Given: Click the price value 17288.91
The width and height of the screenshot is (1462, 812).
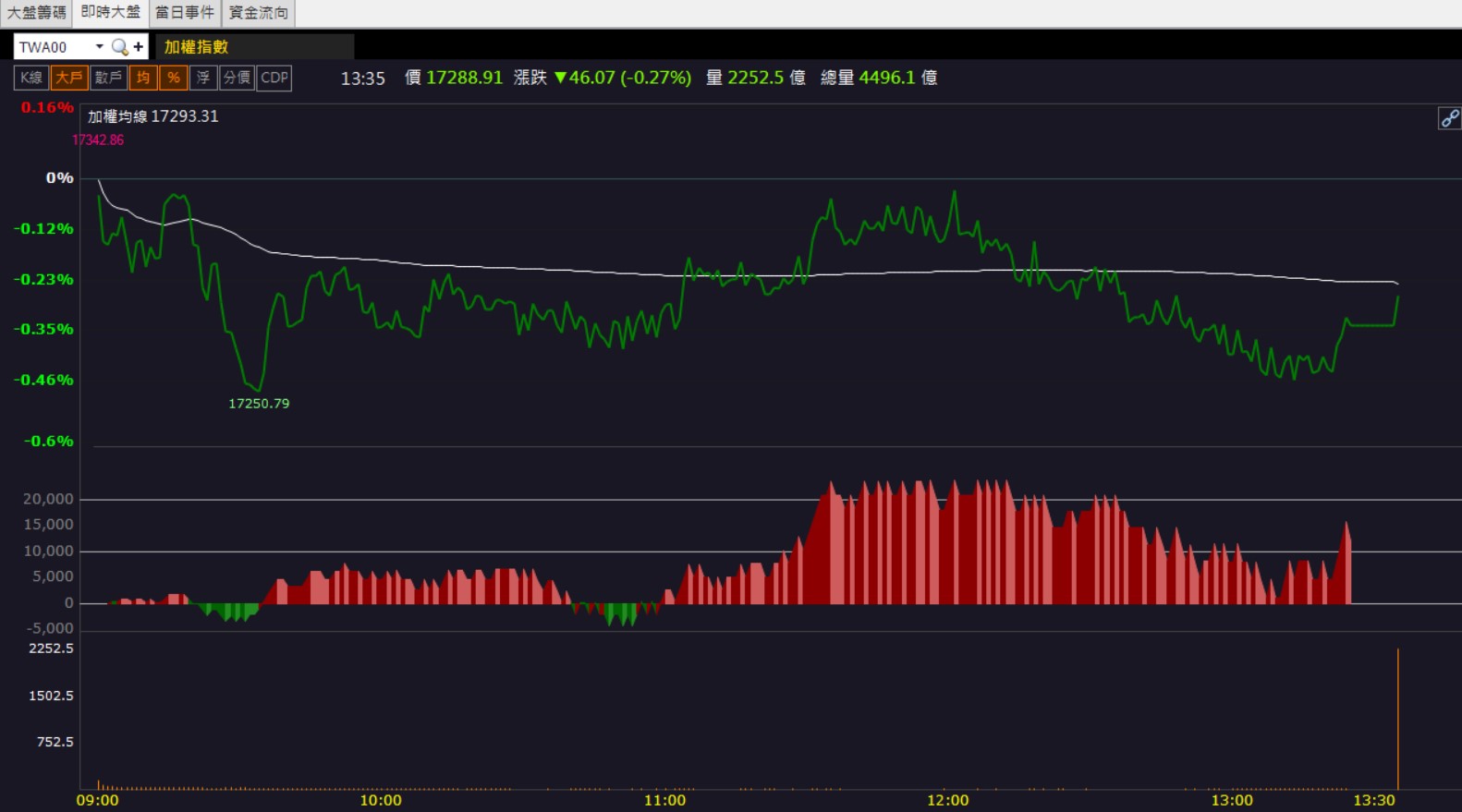Looking at the screenshot, I should [464, 78].
